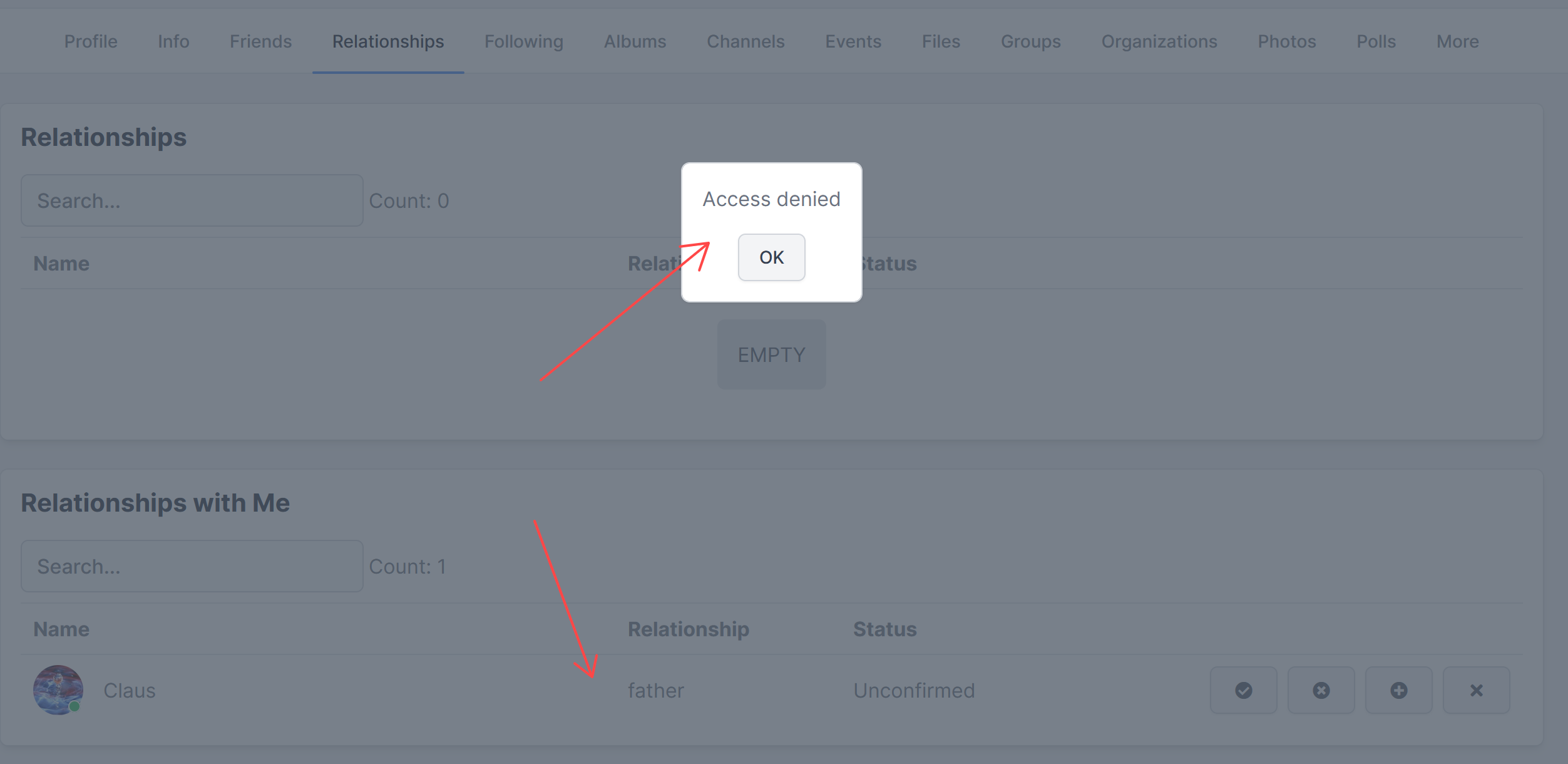Click the circled plus icon in Claus's row
This screenshot has height=764, width=1568.
click(1398, 690)
